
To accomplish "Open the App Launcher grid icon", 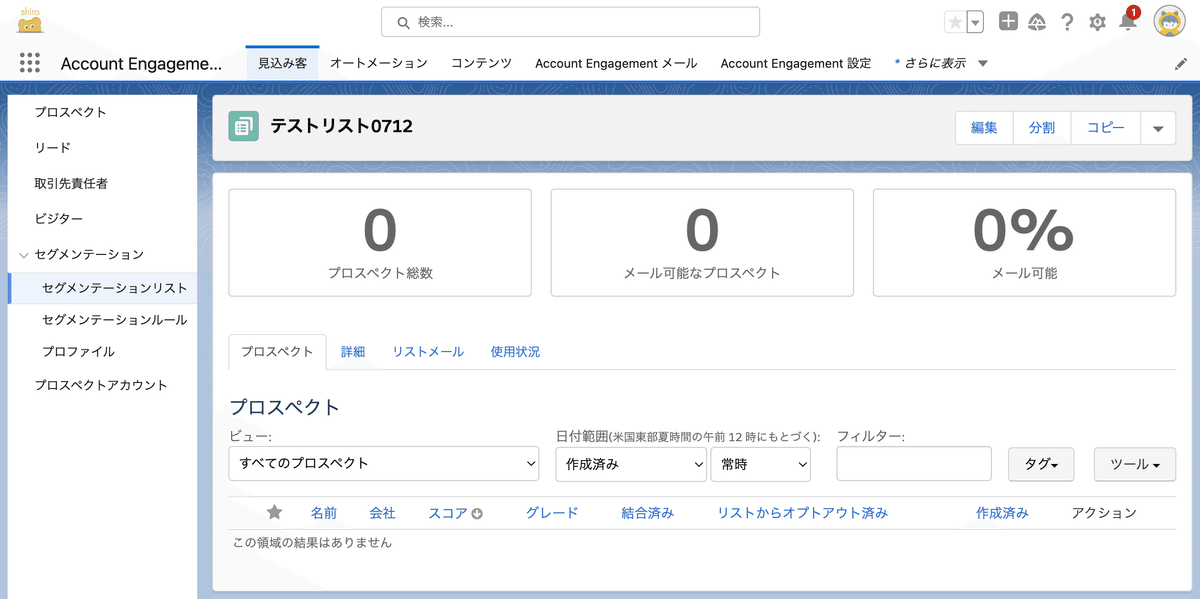I will (29, 63).
